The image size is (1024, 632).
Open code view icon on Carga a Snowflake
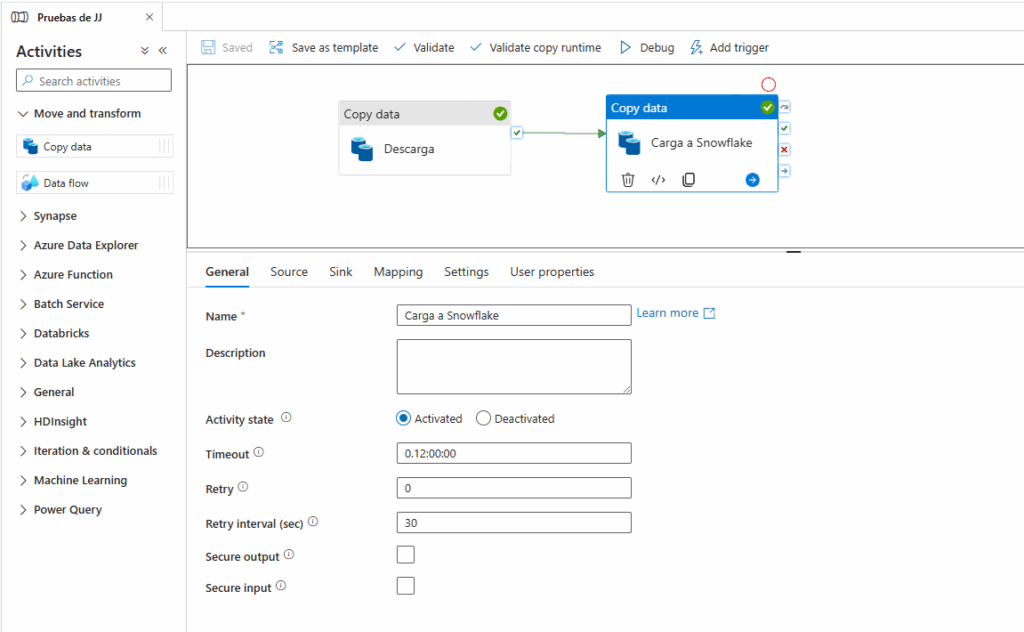click(658, 180)
